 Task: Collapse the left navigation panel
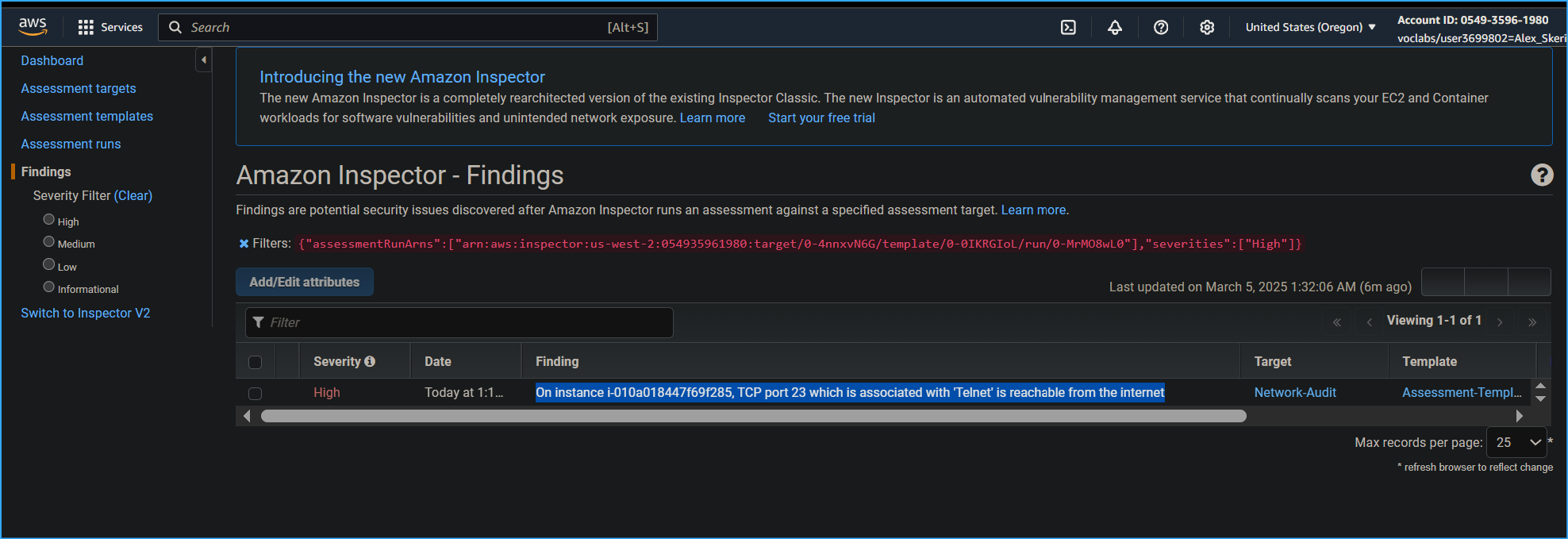point(204,60)
